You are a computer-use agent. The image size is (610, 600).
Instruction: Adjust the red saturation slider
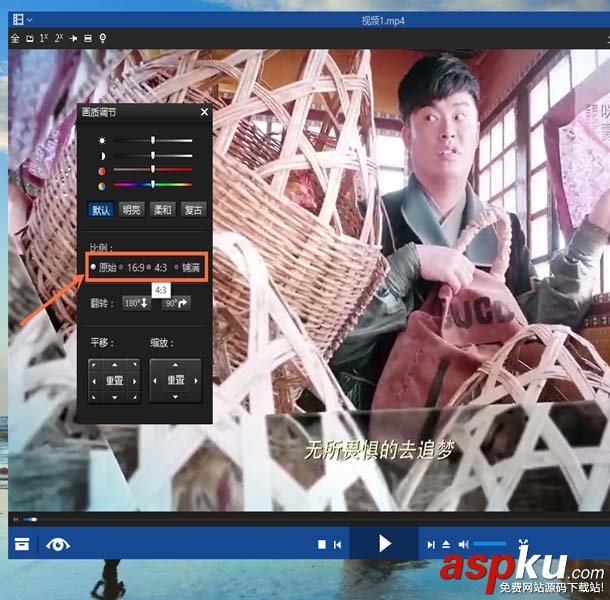click(153, 170)
